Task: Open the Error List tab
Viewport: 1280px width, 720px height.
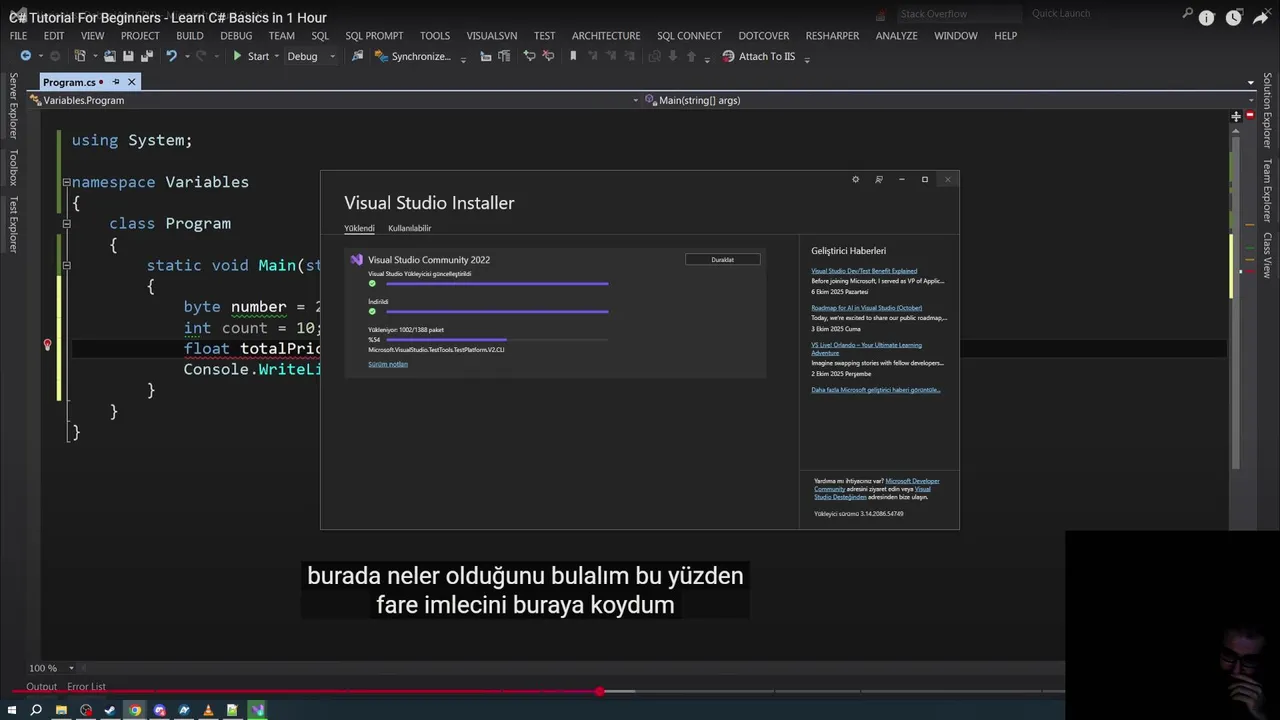Action: (86, 687)
